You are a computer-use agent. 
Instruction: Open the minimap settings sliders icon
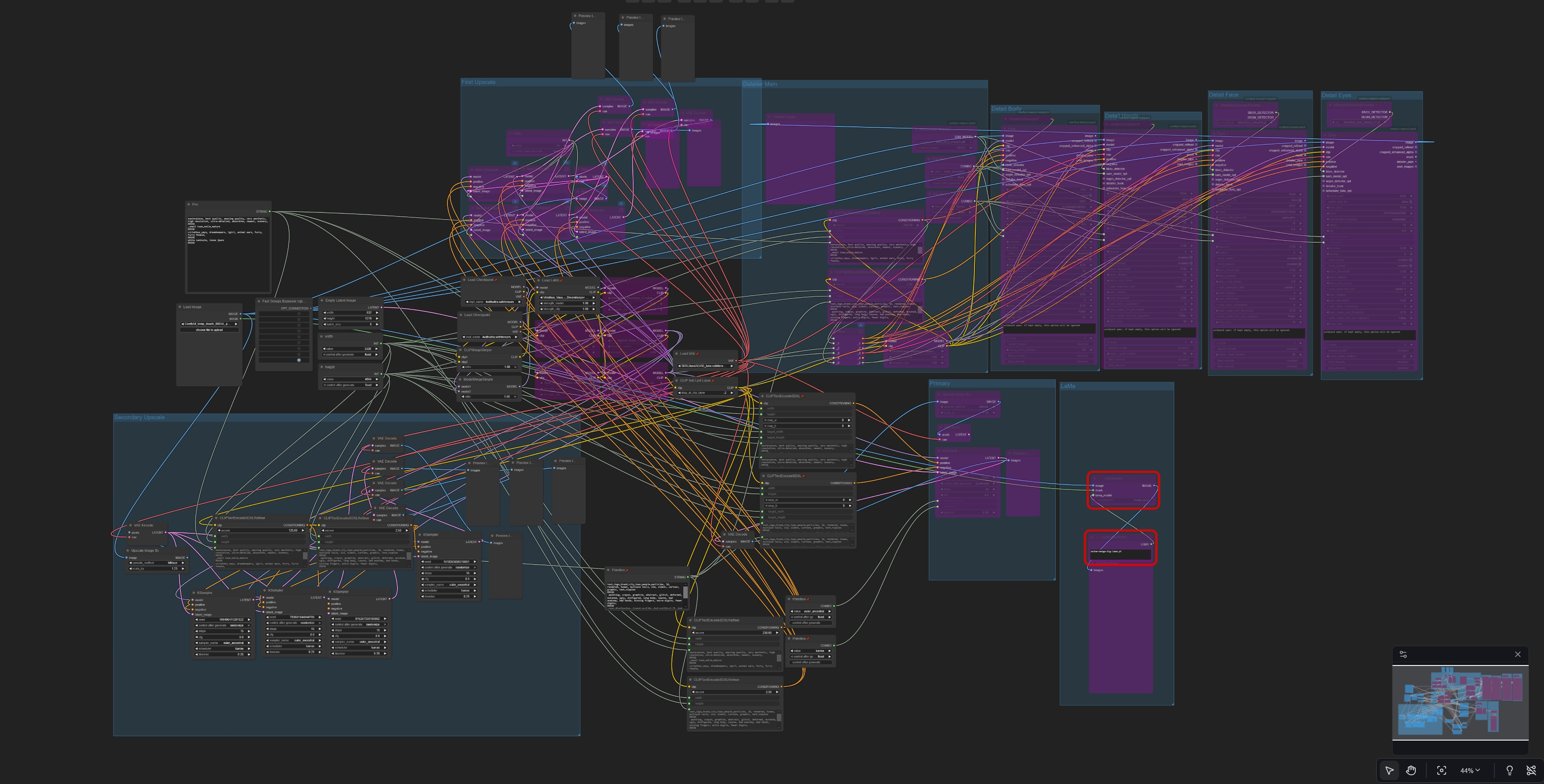1403,654
